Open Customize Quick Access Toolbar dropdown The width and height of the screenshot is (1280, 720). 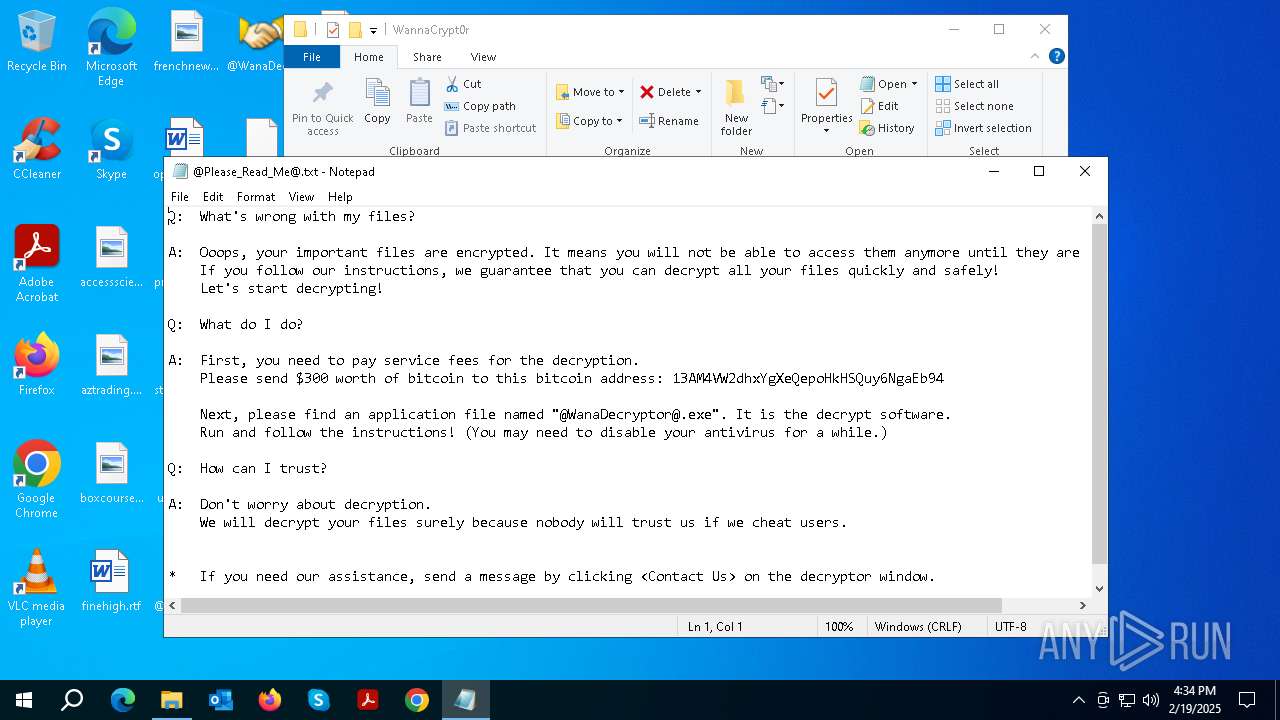coord(374,31)
